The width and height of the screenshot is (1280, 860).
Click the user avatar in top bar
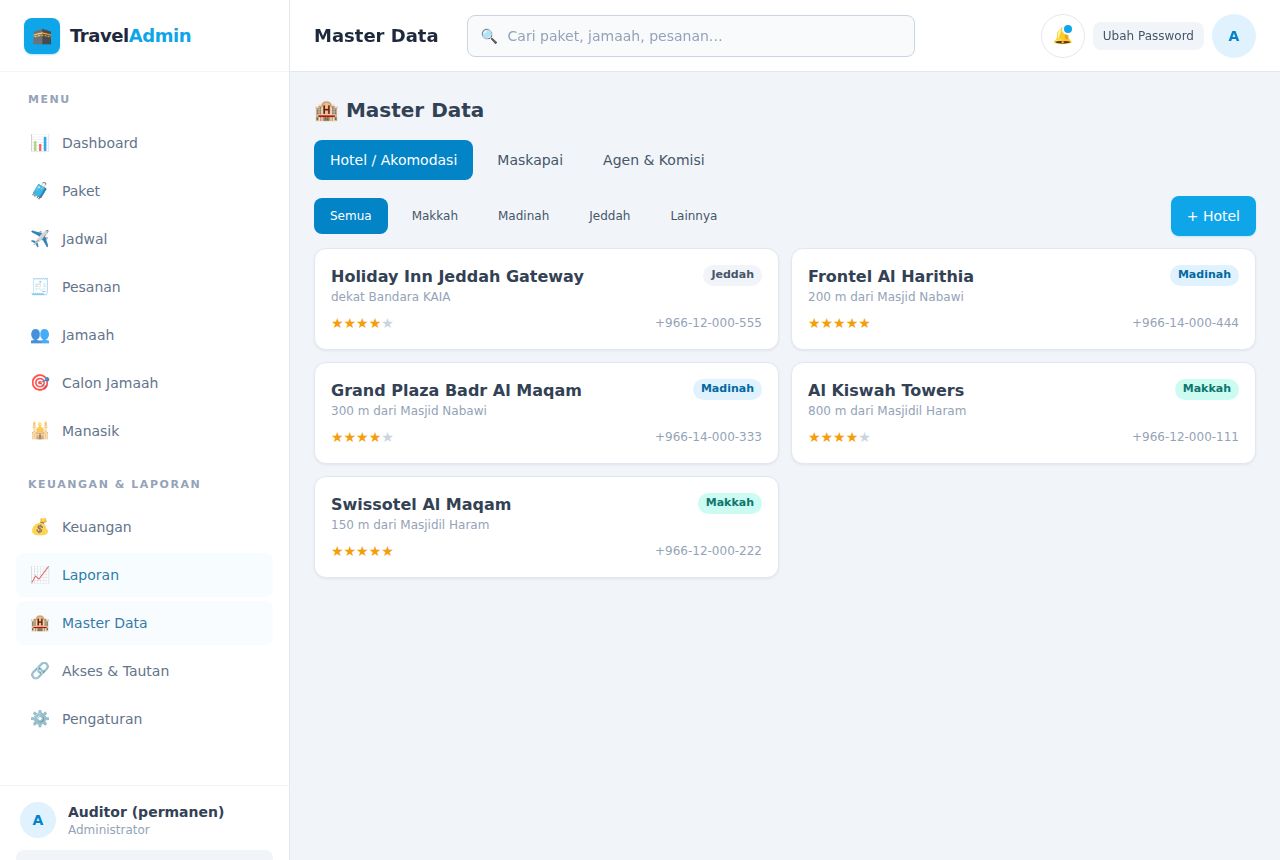(x=1234, y=36)
